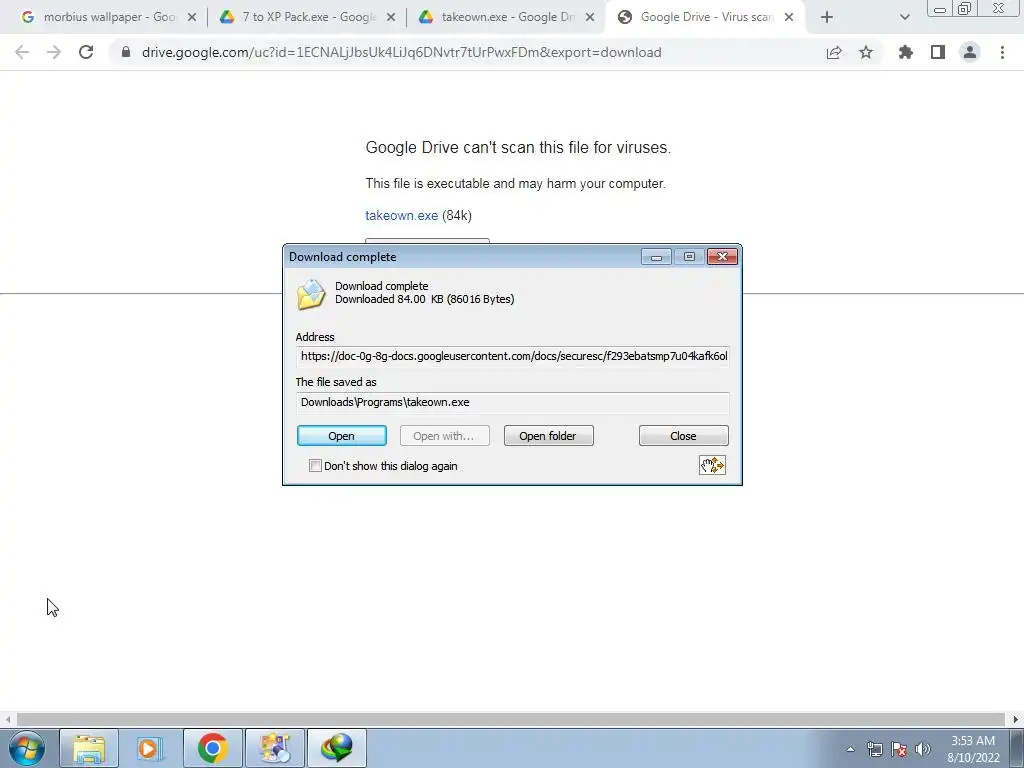Click the Chrome taskbar icon
This screenshot has width=1024, height=768.
tap(213, 748)
